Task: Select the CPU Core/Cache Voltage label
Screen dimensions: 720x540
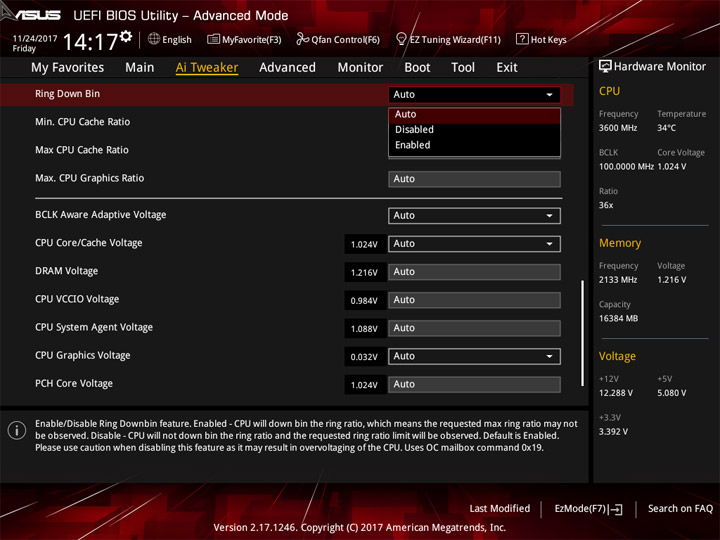Action: 89,243
